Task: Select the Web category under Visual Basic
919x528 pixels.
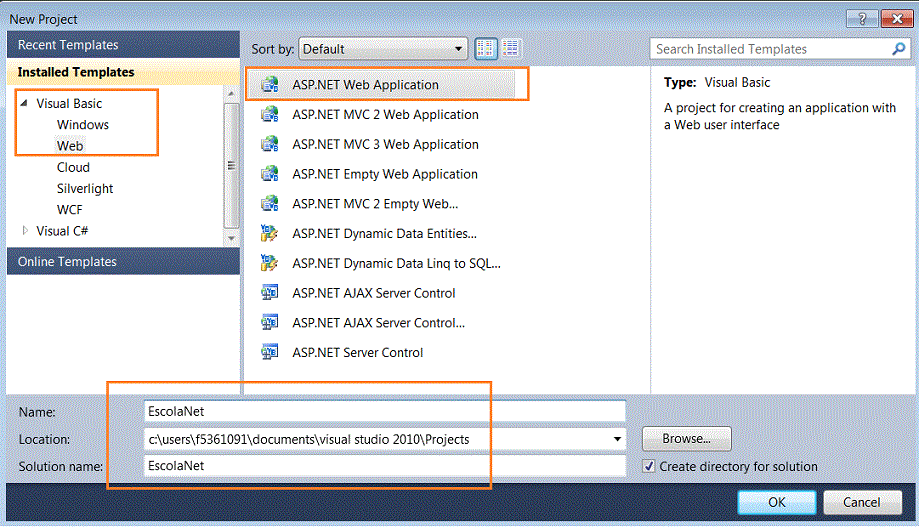Action: 70,146
